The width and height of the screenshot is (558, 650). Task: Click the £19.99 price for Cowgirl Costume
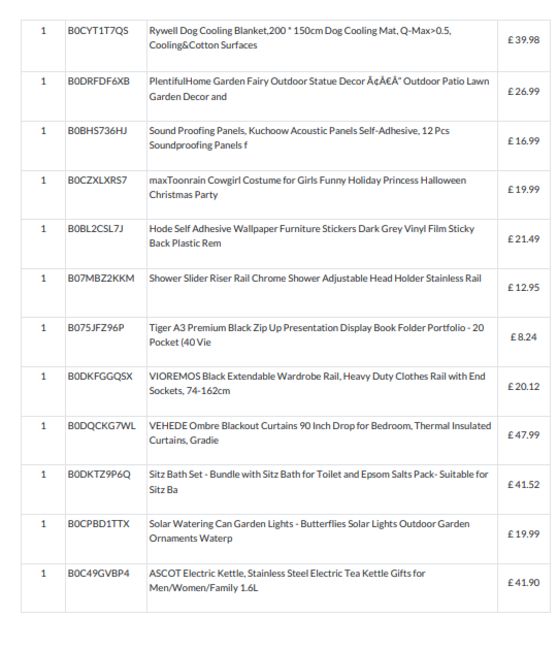[524, 189]
